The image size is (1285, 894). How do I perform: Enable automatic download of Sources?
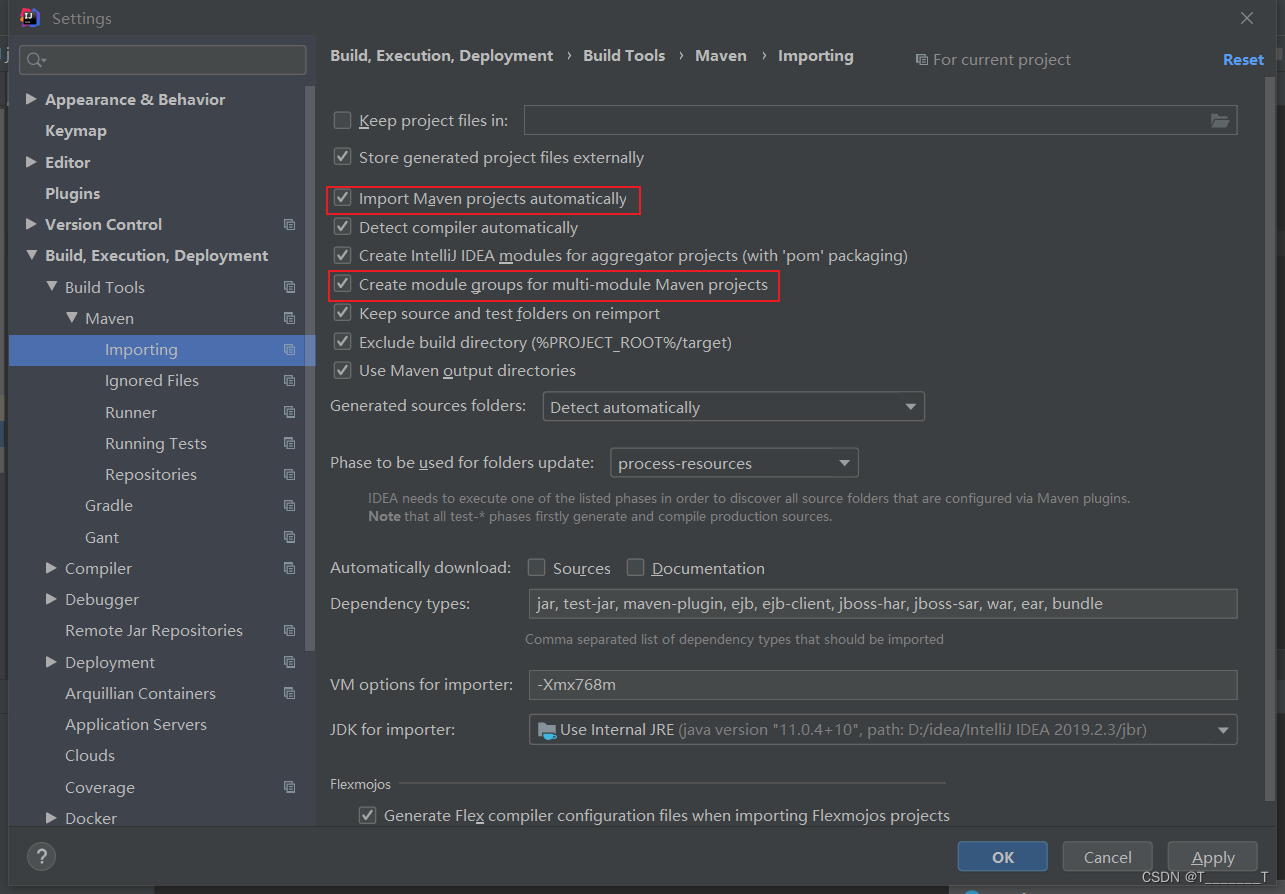536,567
